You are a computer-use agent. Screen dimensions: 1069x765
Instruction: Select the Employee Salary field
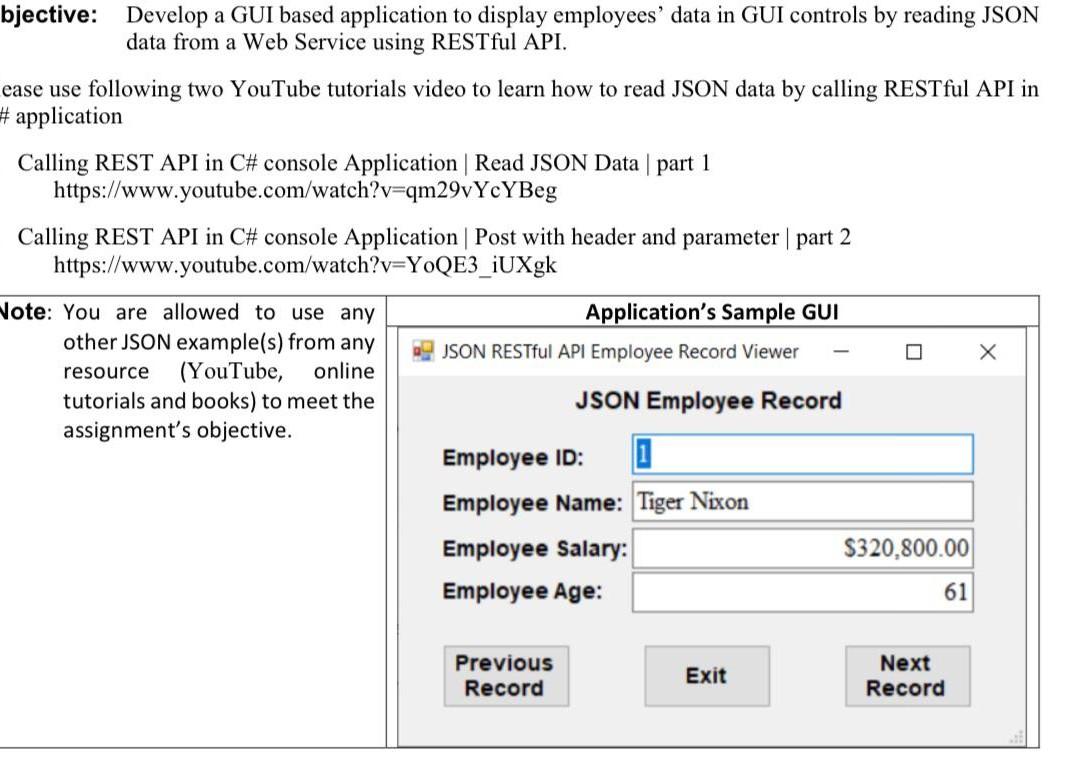pos(802,548)
